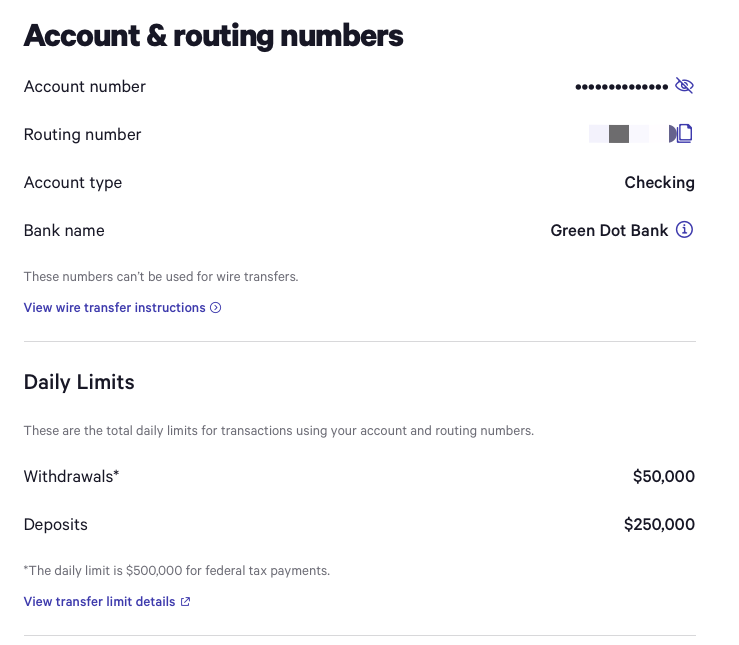This screenshot has width=739, height=645.
Task: Click the $50,000 withdrawals limit
Action: pos(663,476)
